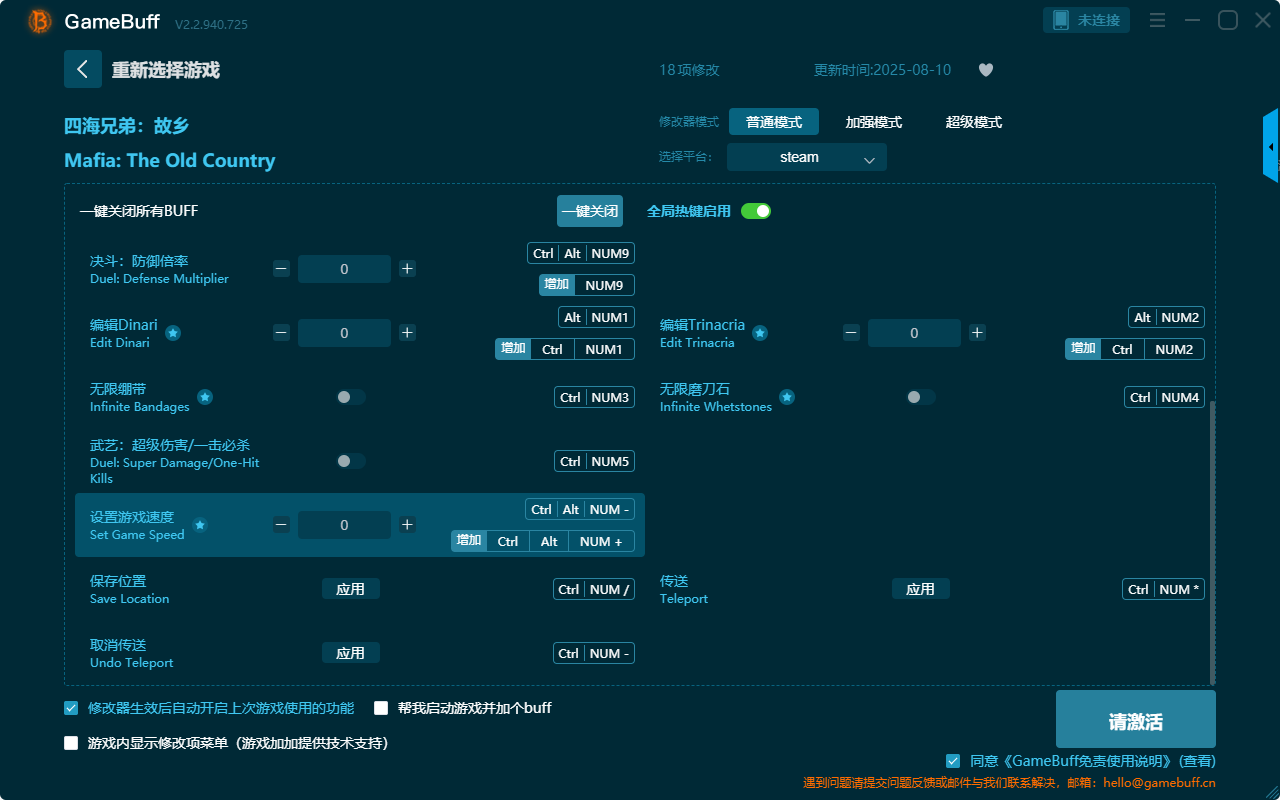
Task: Click the 更新时间:2025-08-10 text
Action: [883, 70]
